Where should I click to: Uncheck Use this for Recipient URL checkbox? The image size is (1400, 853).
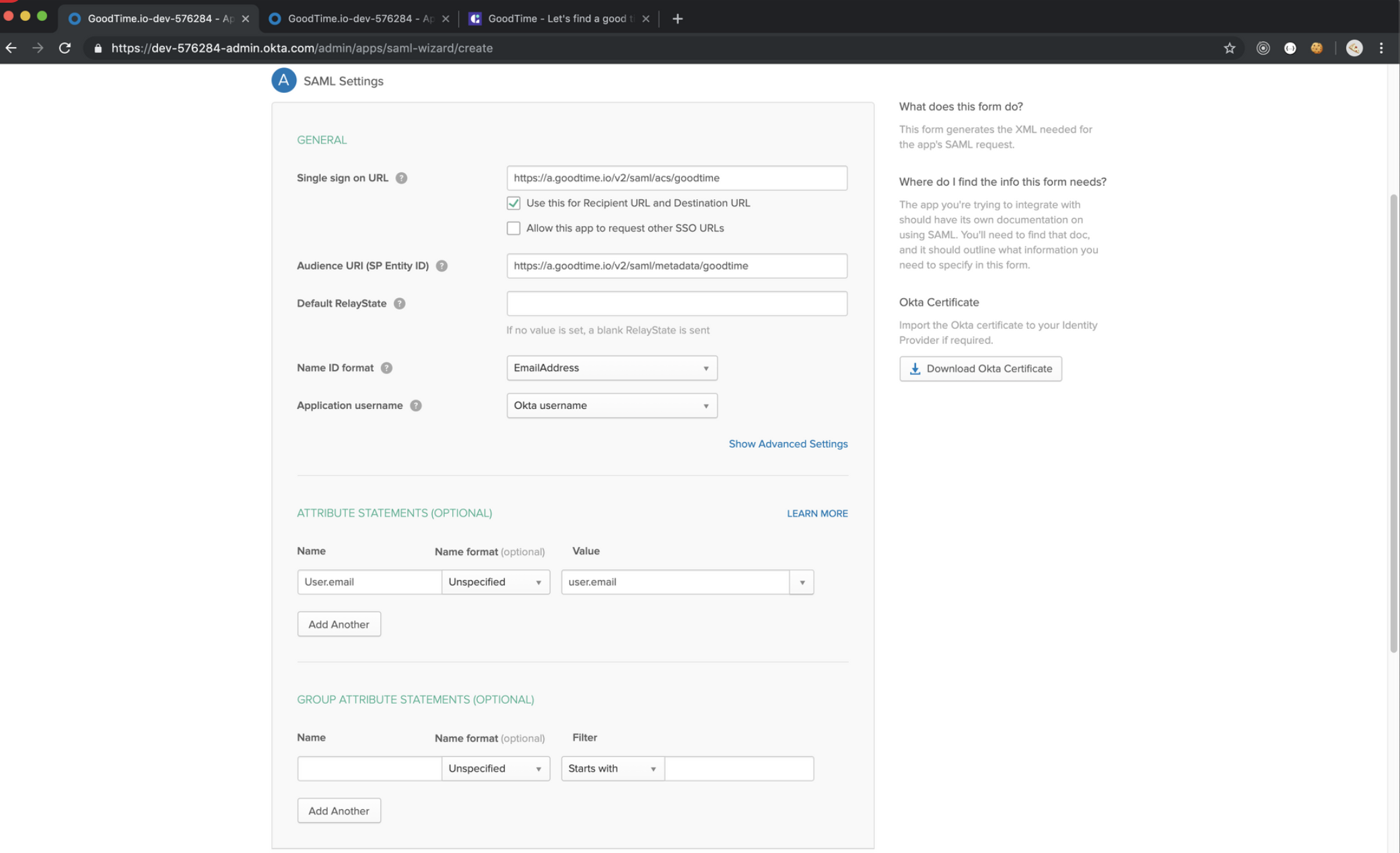tap(514, 203)
